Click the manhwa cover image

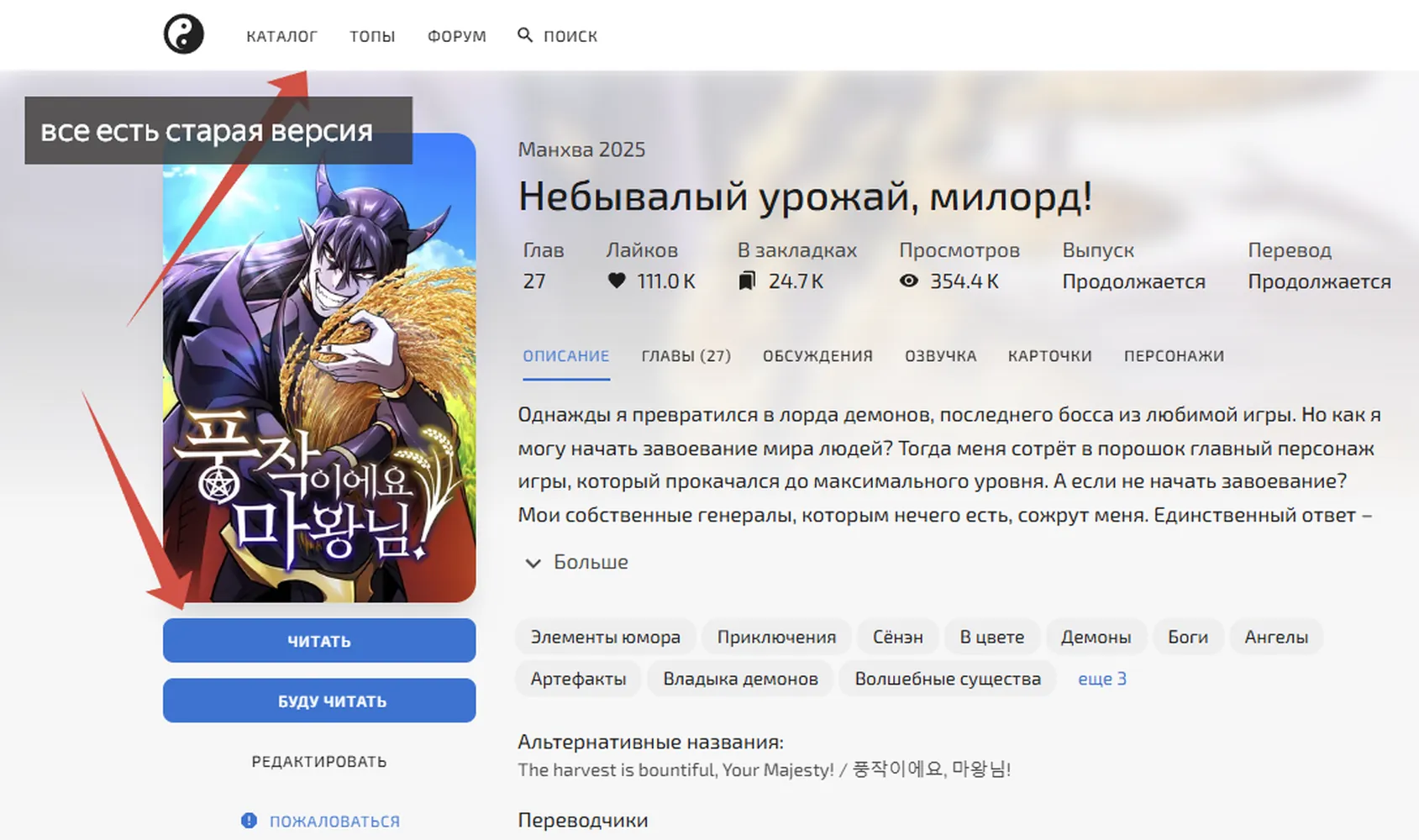coord(319,368)
